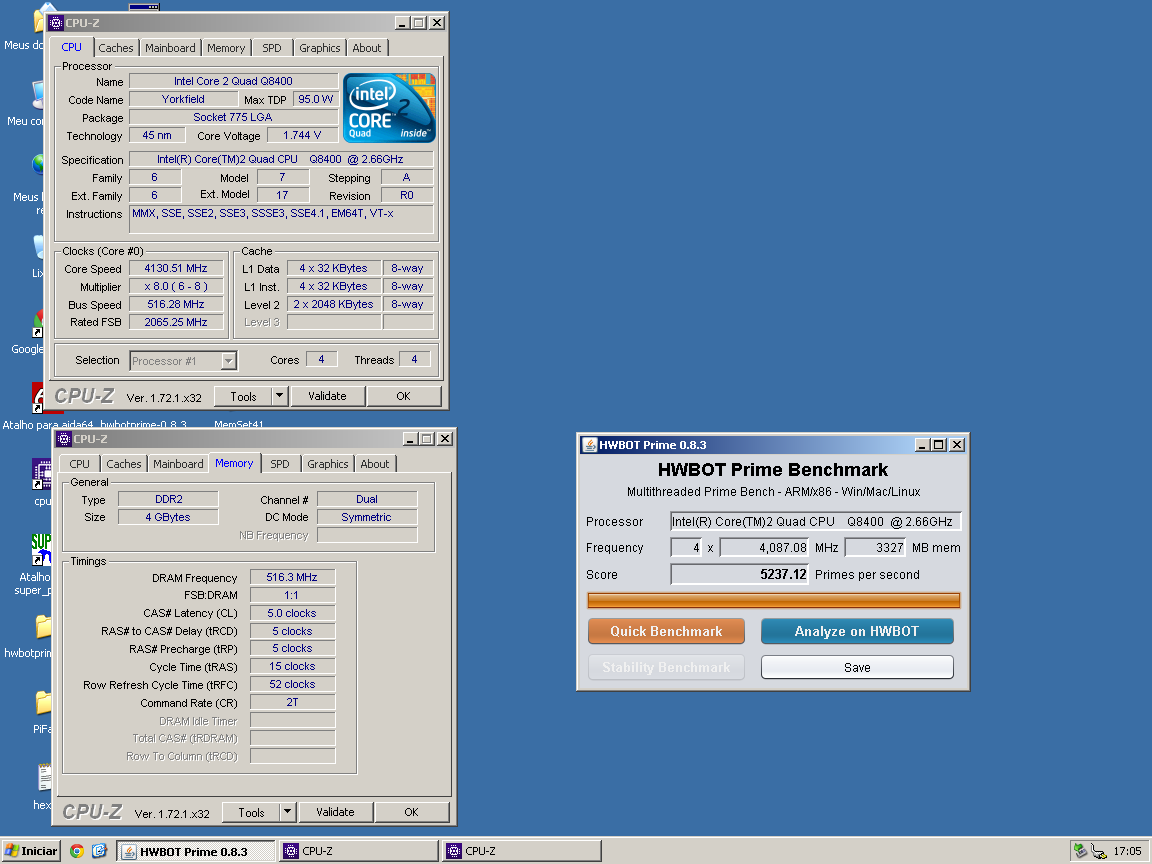Screen dimensions: 1152x864
Task: Open the PiFa desktop folder
Action: pyautogui.click(x=43, y=703)
